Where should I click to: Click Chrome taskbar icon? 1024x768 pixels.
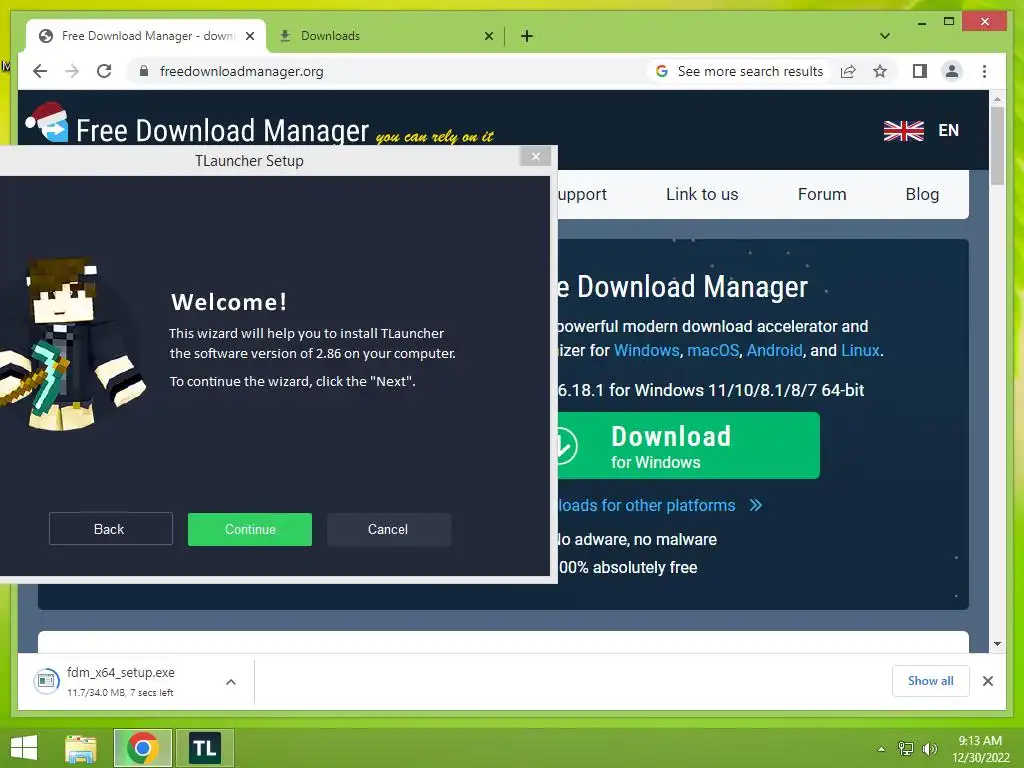tap(142, 748)
